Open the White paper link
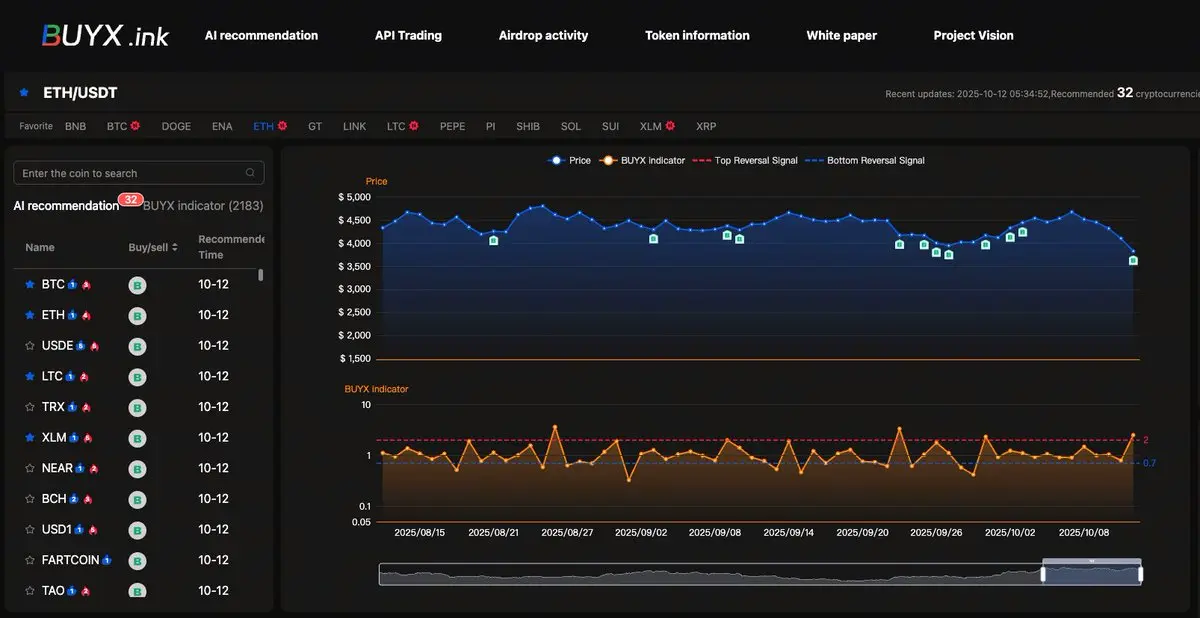This screenshot has height=618, width=1200. coord(841,36)
